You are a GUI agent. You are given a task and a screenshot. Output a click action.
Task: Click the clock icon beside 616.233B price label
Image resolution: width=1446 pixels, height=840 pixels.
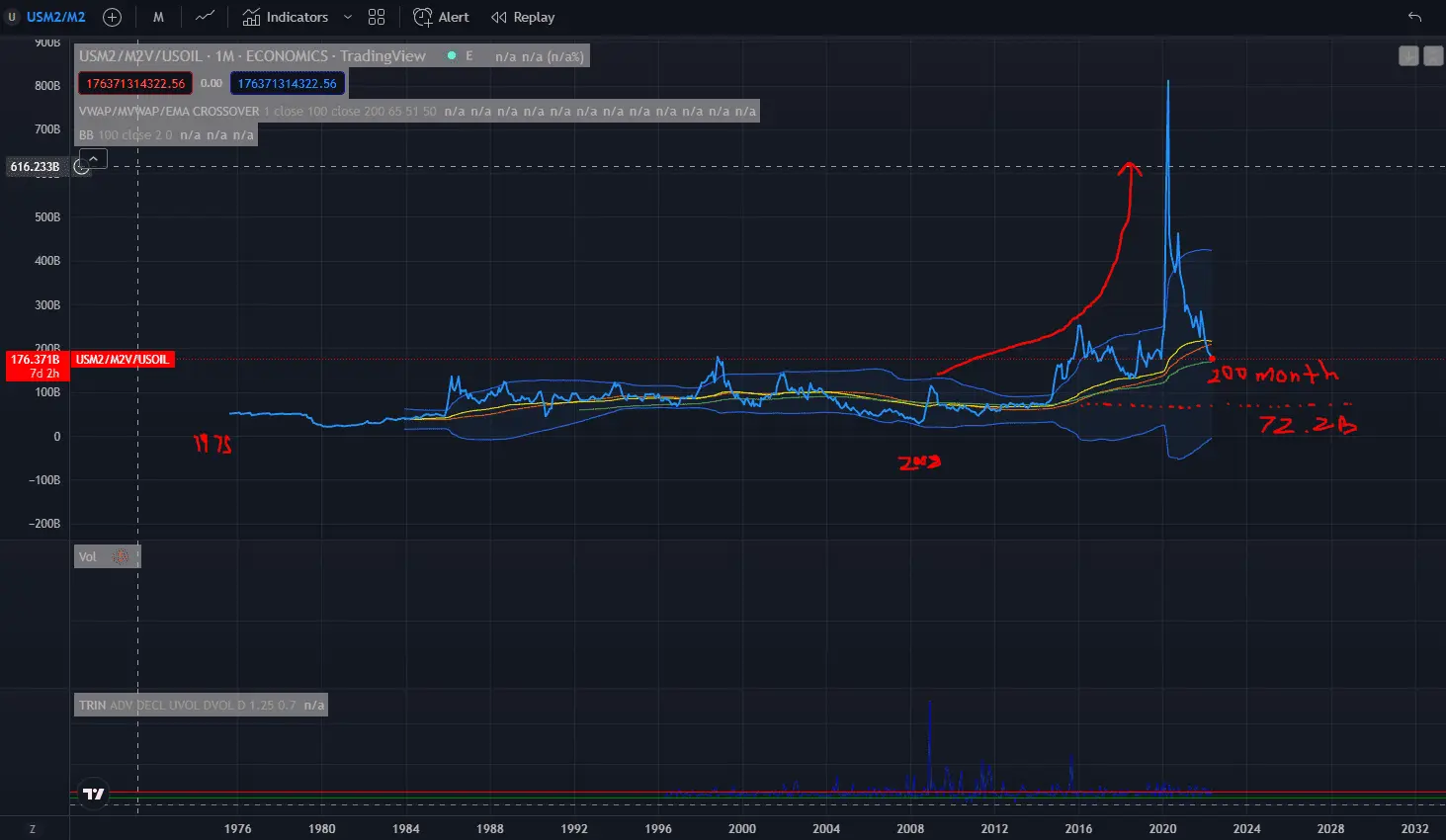pyautogui.click(x=82, y=167)
